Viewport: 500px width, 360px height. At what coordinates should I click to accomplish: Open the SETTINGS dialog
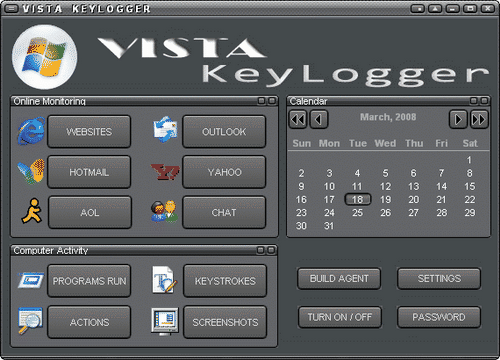coord(439,278)
